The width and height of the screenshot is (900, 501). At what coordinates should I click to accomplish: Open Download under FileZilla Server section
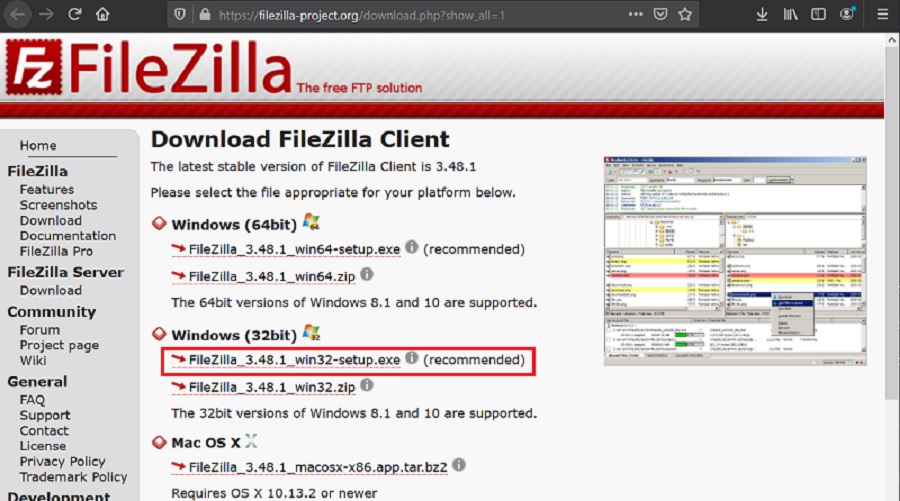[51, 290]
